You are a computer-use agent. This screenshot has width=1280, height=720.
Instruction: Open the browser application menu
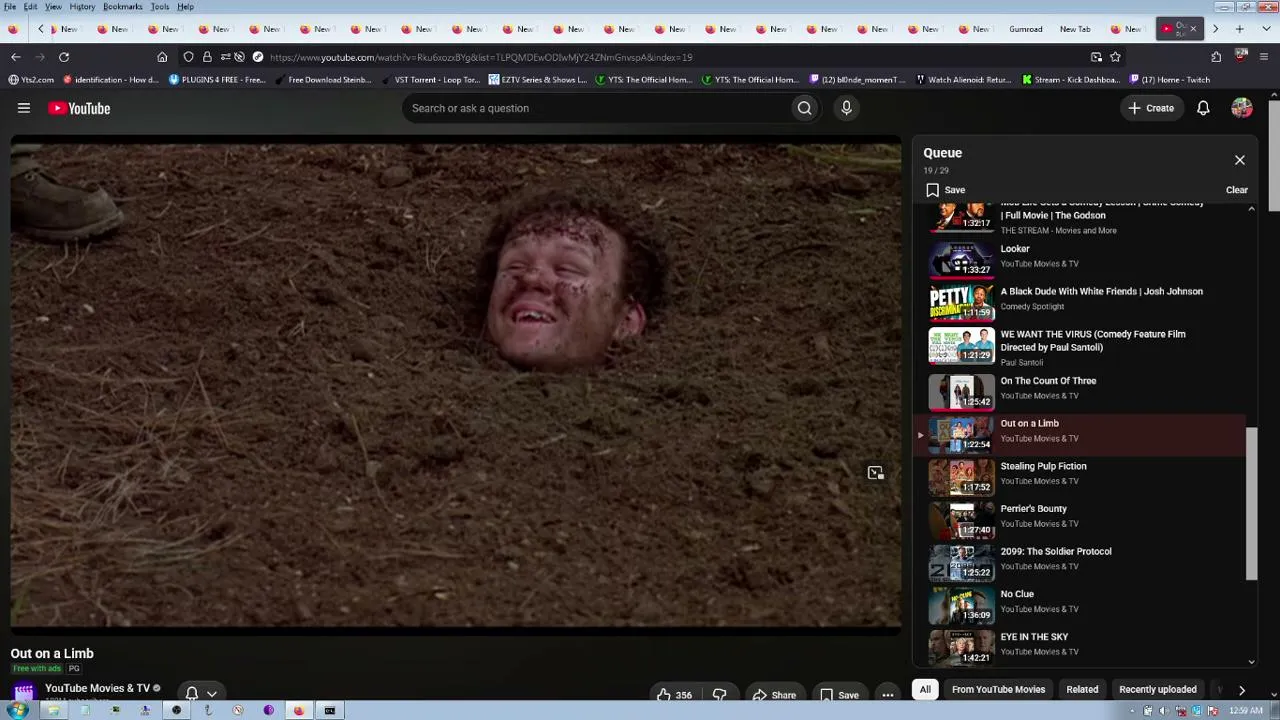(1264, 57)
